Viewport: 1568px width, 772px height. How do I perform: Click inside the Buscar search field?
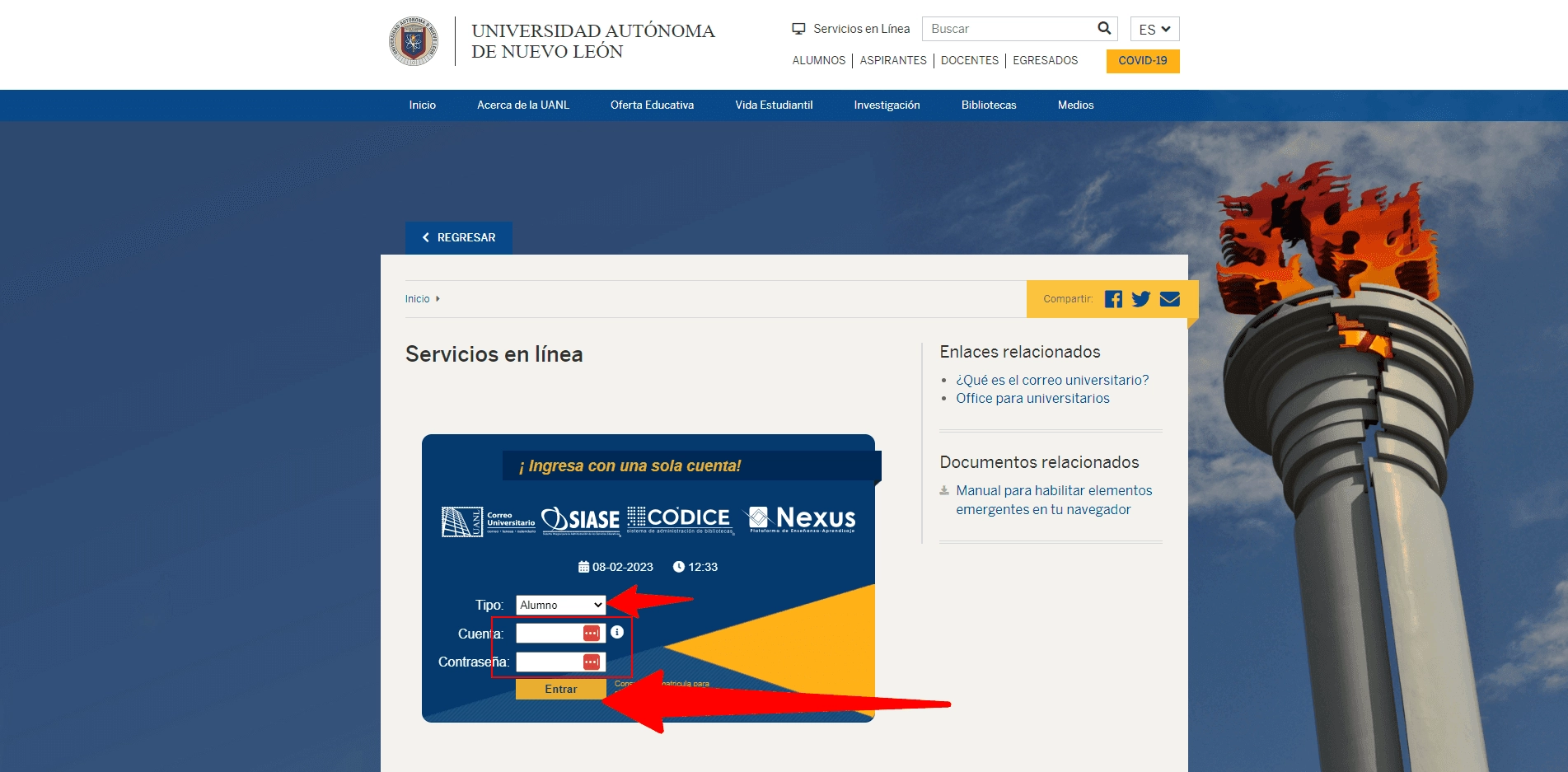click(1005, 28)
